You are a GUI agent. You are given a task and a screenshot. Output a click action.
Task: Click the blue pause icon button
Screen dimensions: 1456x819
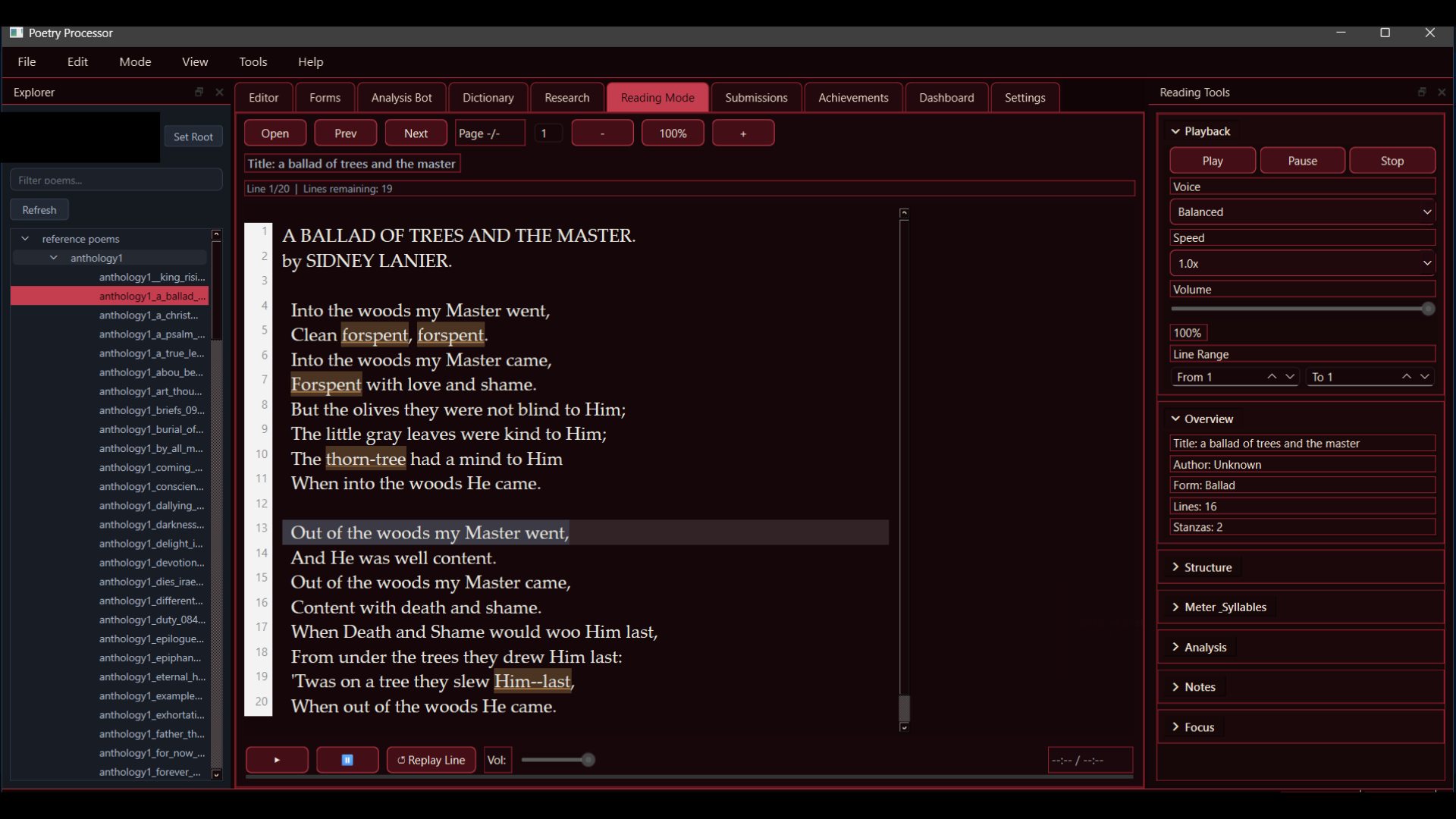pos(347,760)
